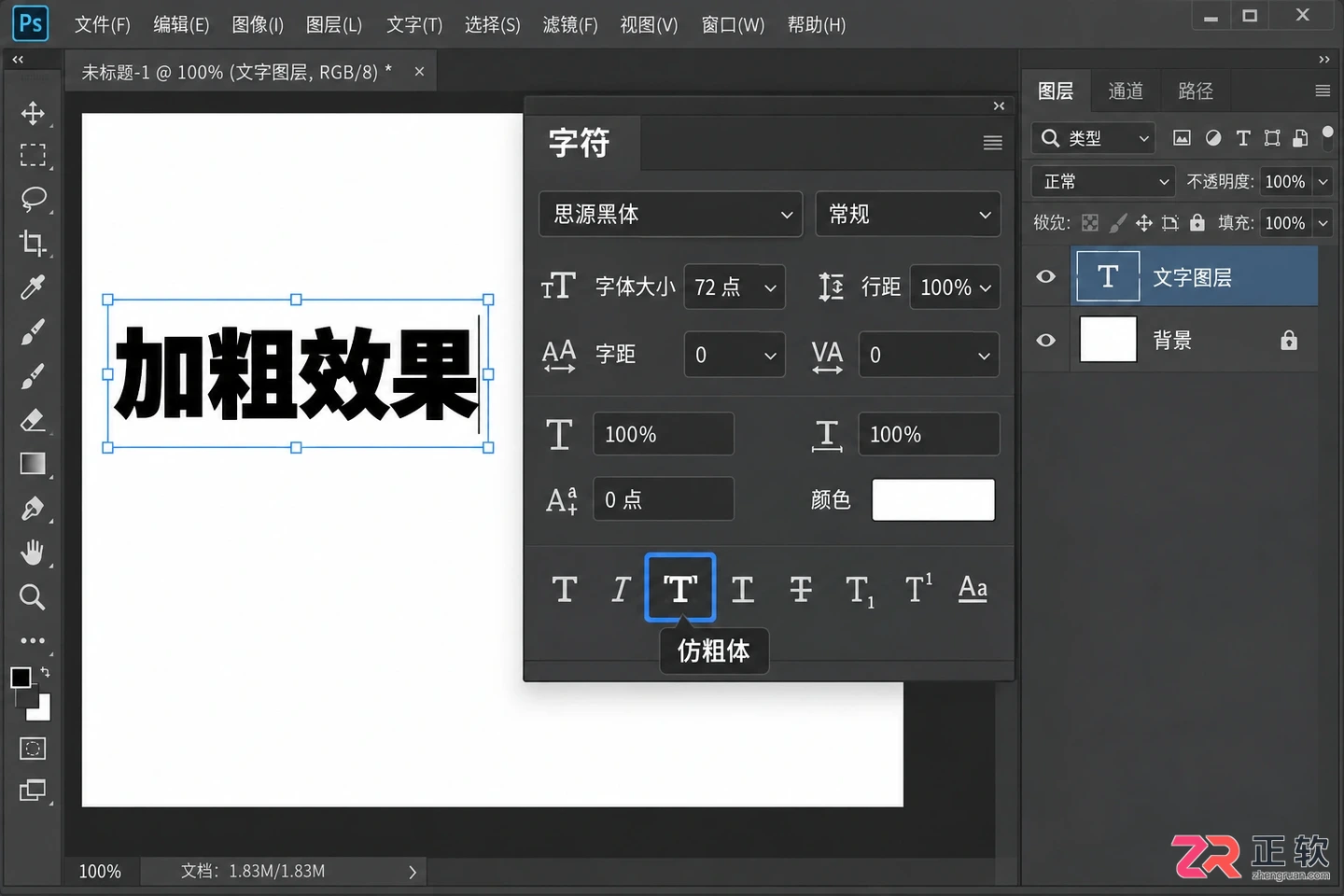Select the Gradient tool
The height and width of the screenshot is (896, 1344).
(33, 464)
